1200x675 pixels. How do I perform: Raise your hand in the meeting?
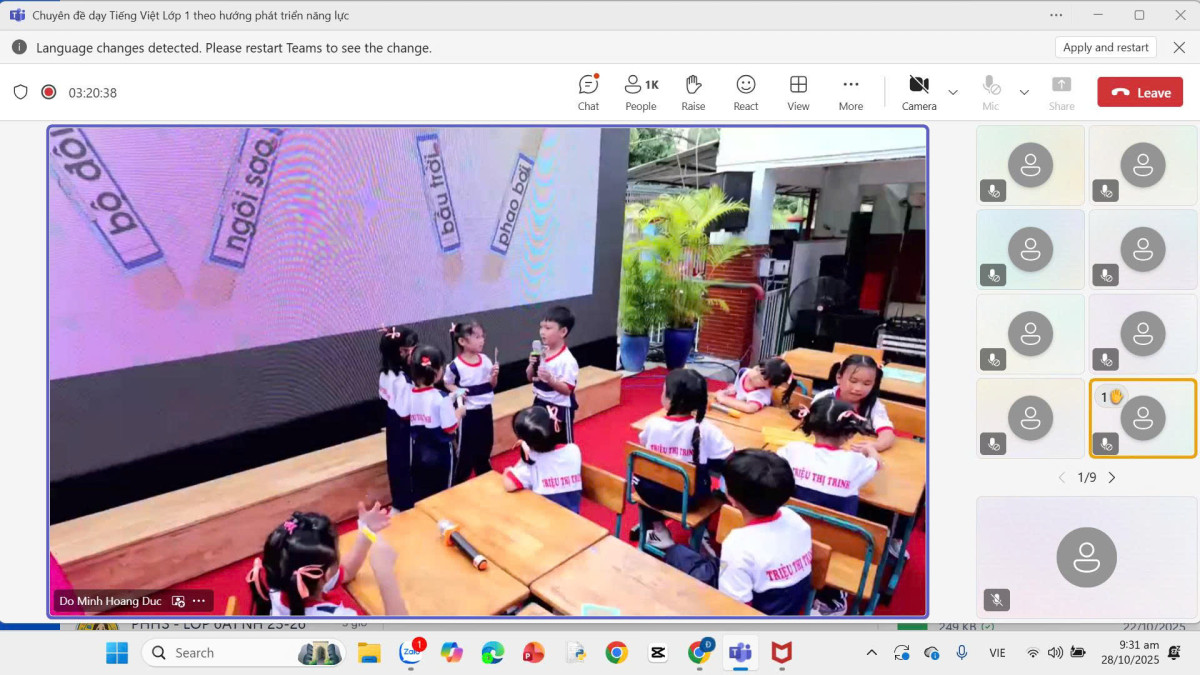click(x=693, y=92)
